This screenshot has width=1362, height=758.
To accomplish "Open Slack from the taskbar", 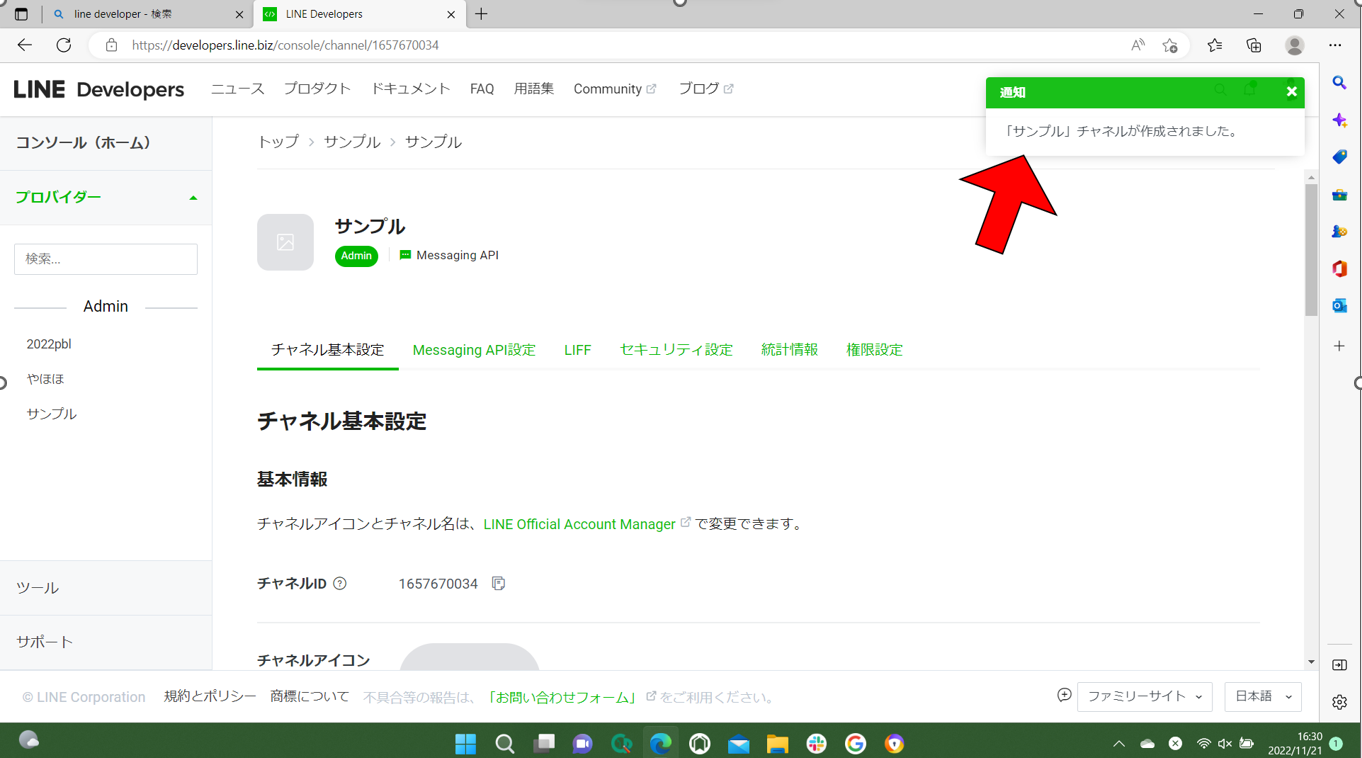I will (816, 743).
